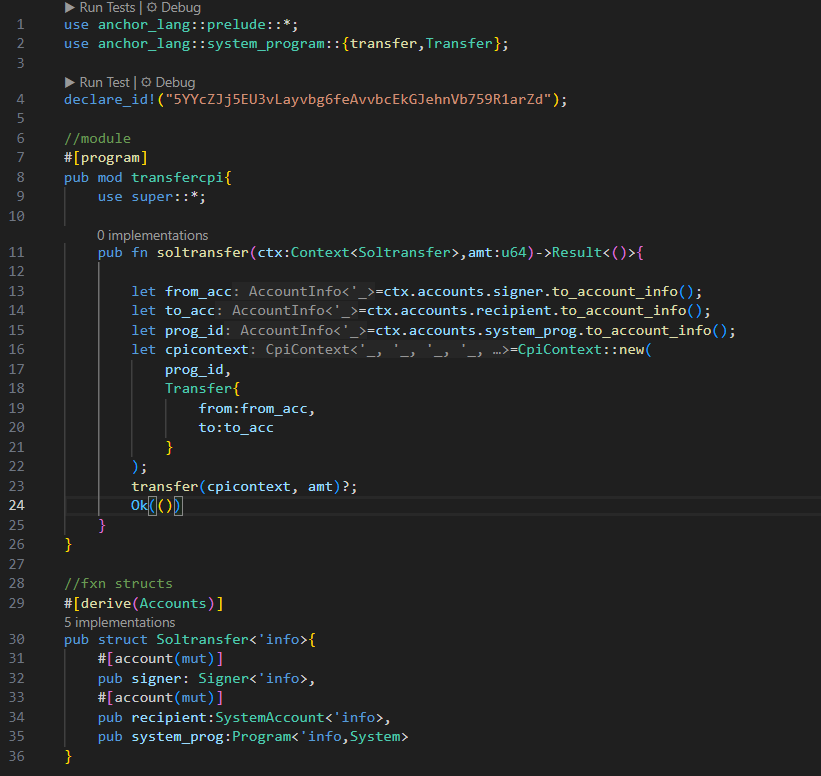Click '#[derive(Accounts)]' attribute
This screenshot has height=776, width=821.
coord(144,603)
